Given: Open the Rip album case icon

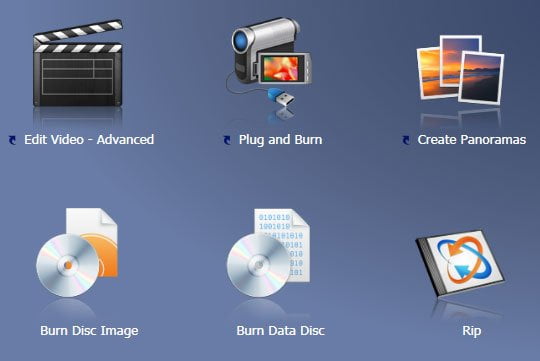Looking at the screenshot, I should 461,265.
